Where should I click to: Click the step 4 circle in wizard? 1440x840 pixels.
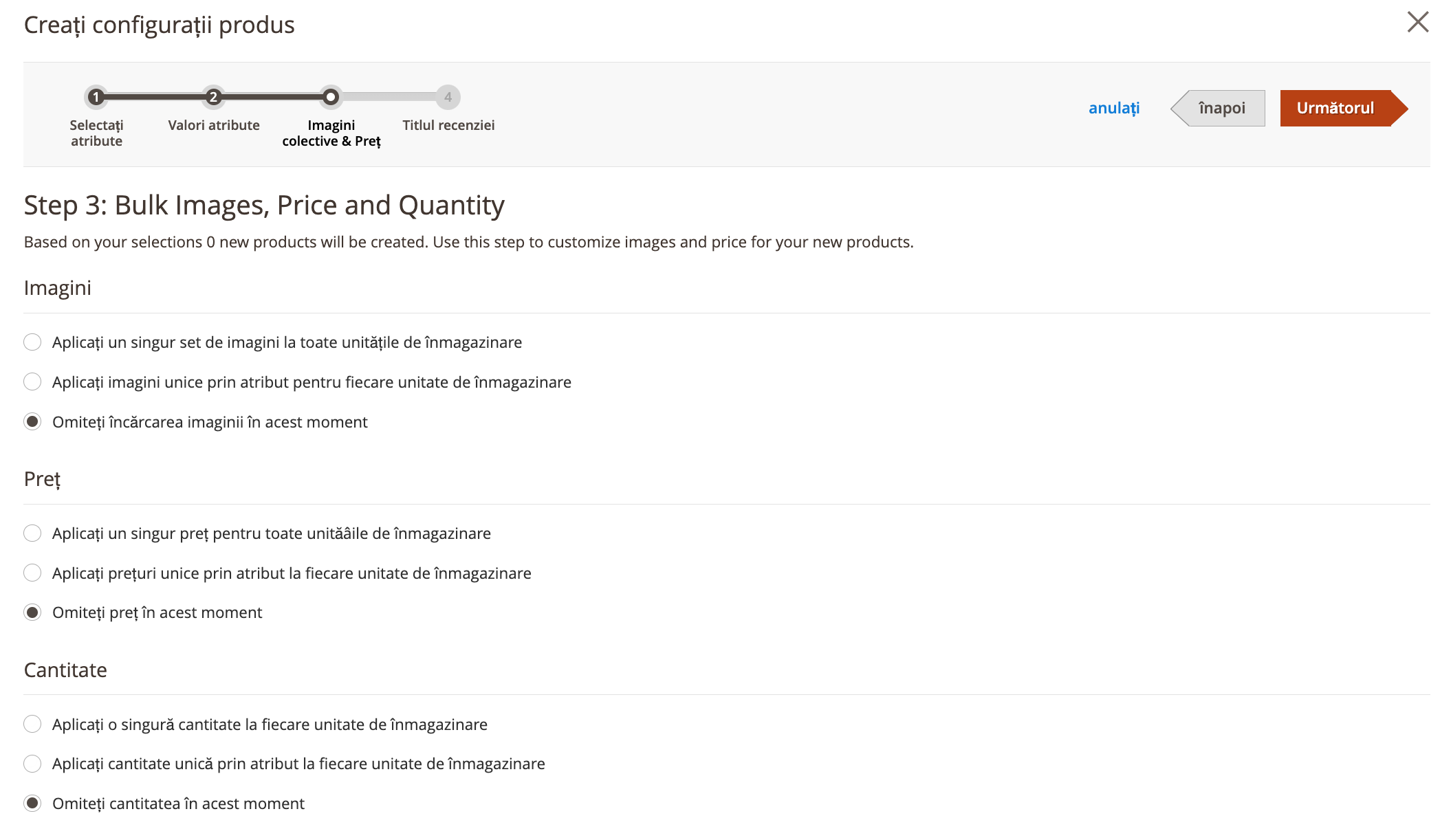pos(448,97)
